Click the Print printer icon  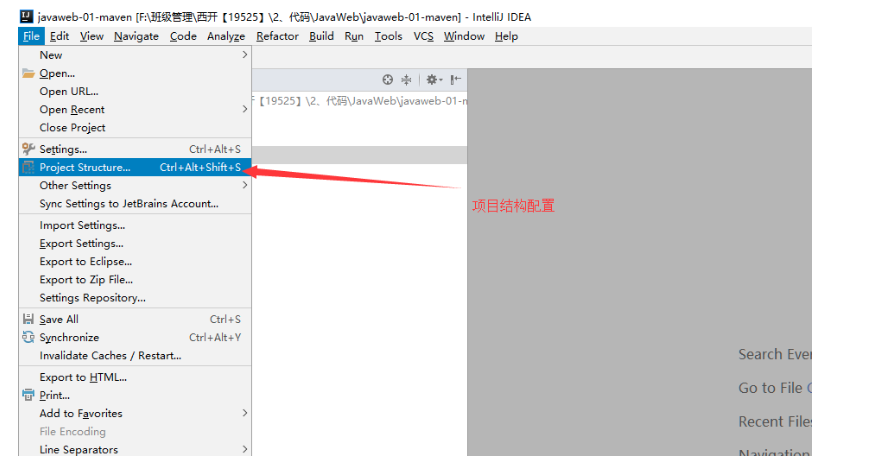click(28, 395)
